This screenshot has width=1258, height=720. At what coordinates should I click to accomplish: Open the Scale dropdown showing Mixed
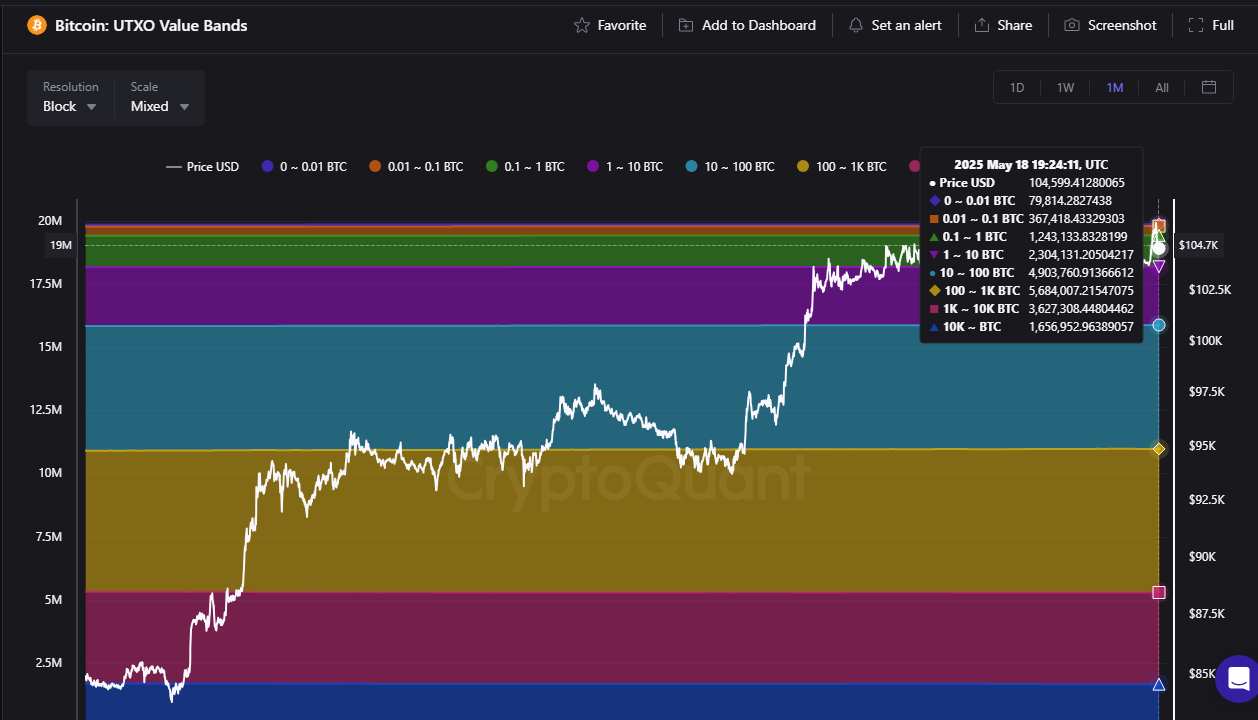(158, 106)
